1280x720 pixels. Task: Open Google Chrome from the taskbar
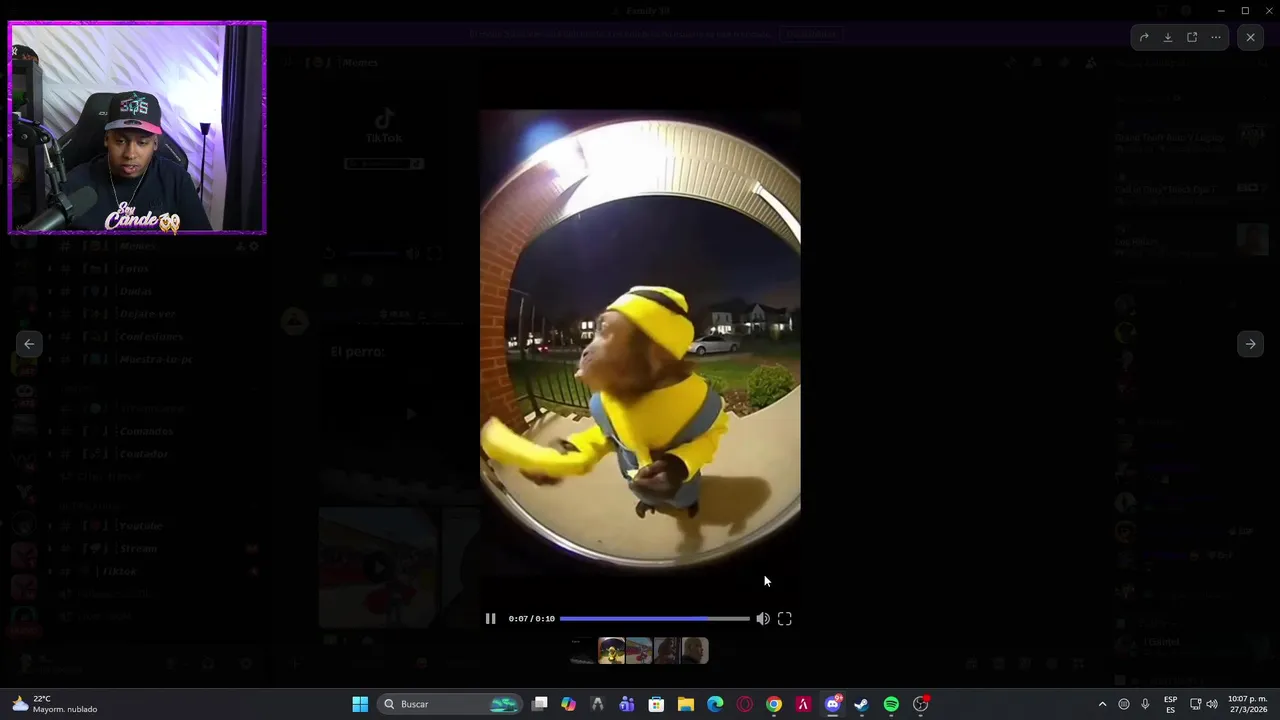click(x=774, y=704)
